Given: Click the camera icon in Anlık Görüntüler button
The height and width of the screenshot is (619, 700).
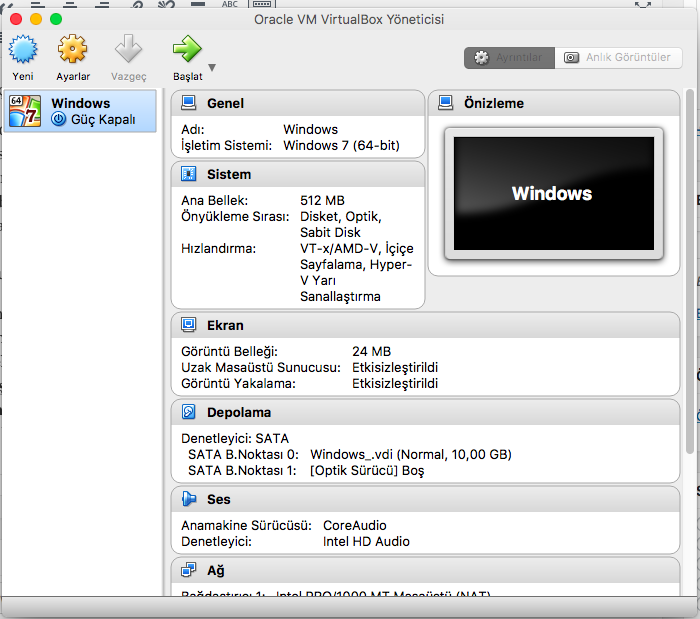Looking at the screenshot, I should 571,58.
